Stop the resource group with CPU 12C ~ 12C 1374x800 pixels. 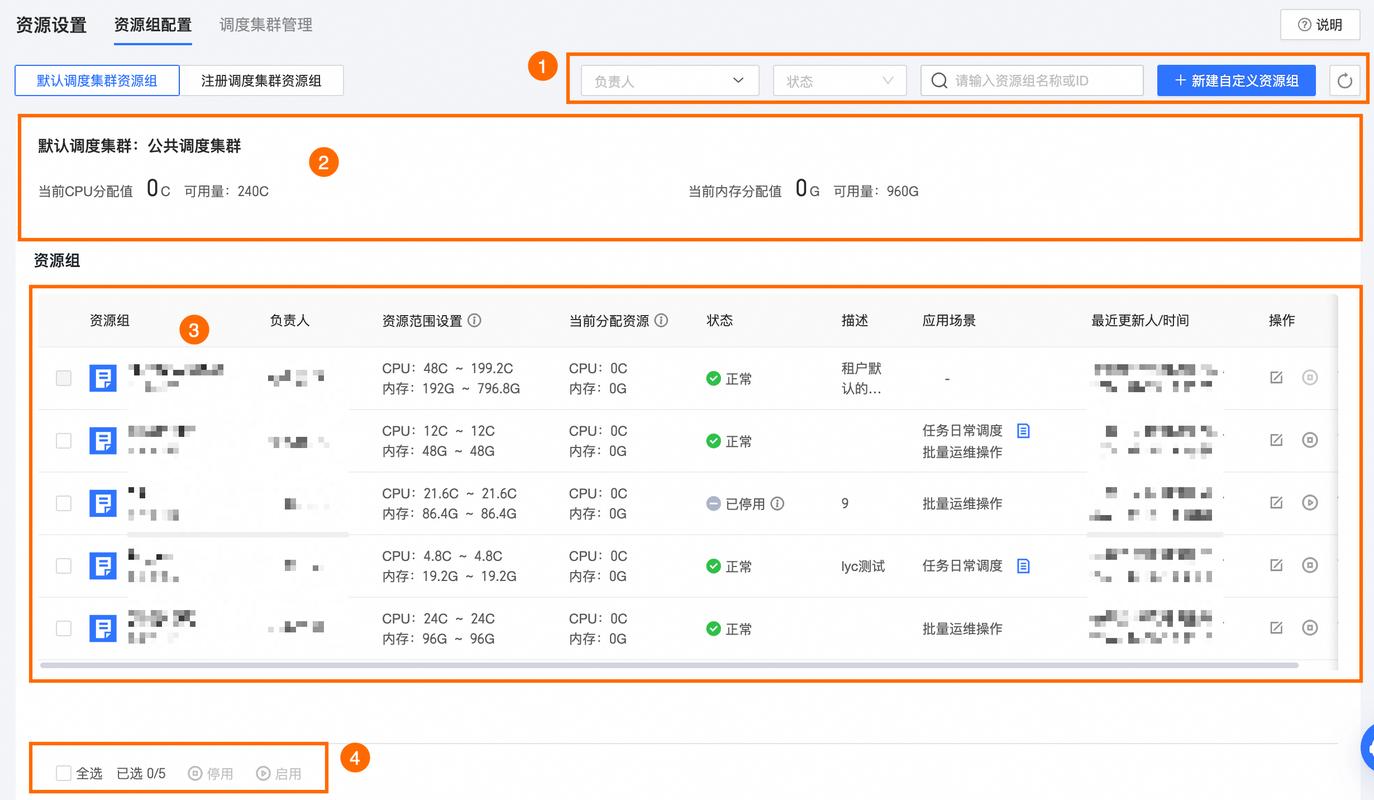click(x=1310, y=440)
